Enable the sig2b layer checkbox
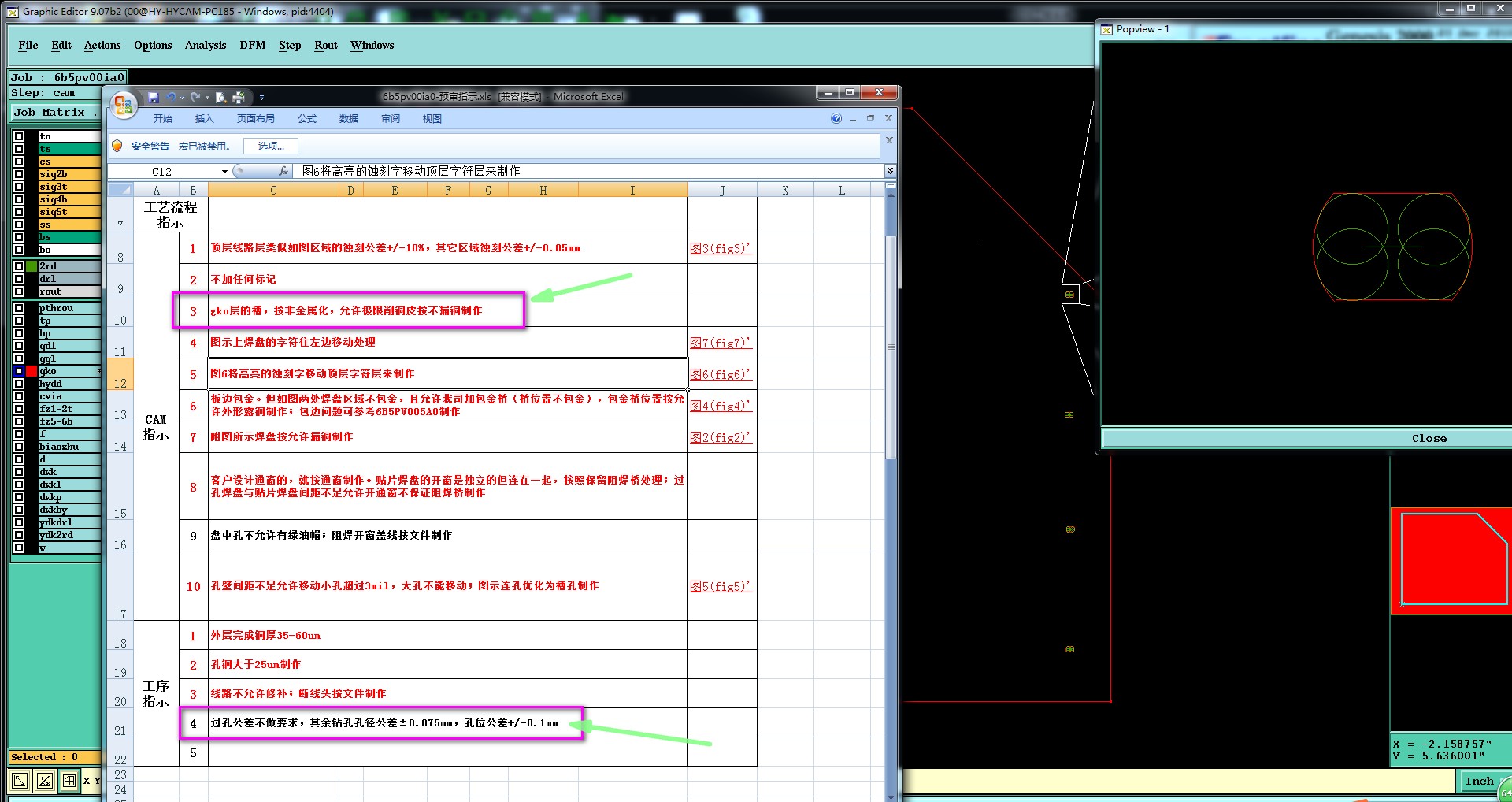 point(19,174)
